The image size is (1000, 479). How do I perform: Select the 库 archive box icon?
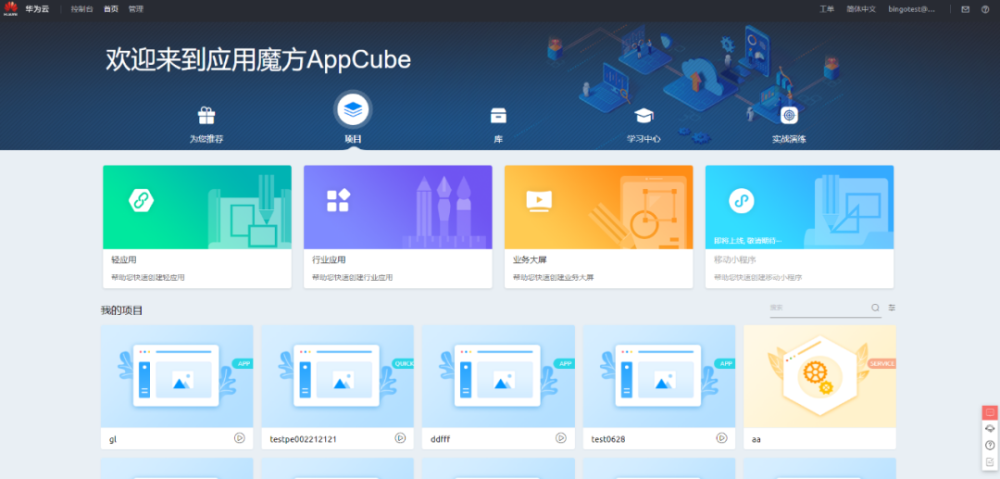pyautogui.click(x=498, y=116)
